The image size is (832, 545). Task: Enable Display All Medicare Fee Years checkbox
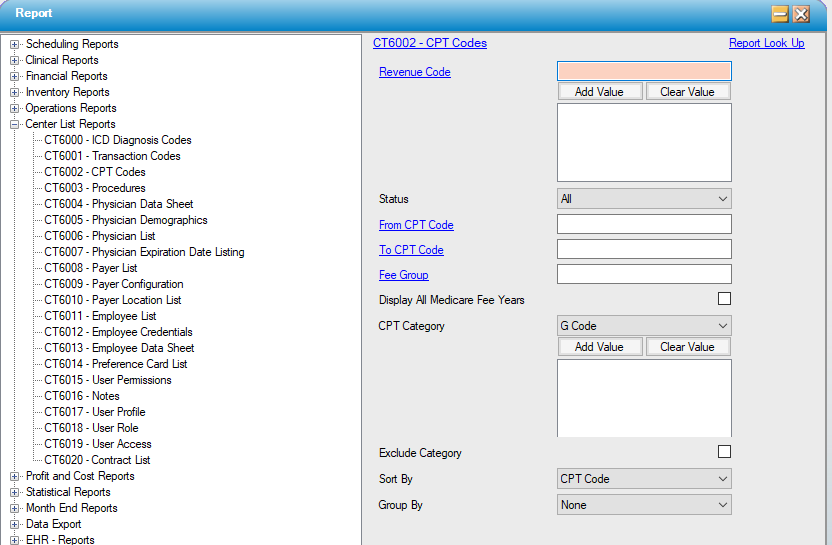(x=724, y=299)
